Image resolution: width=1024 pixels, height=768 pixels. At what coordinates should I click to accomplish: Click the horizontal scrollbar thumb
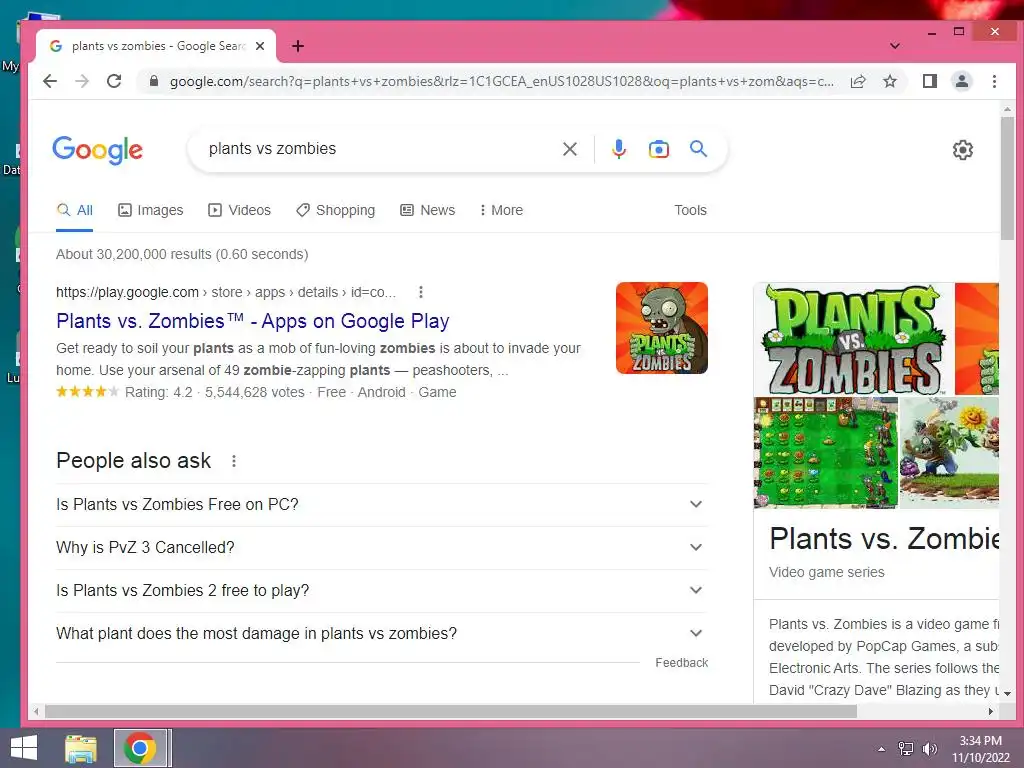coord(451,711)
